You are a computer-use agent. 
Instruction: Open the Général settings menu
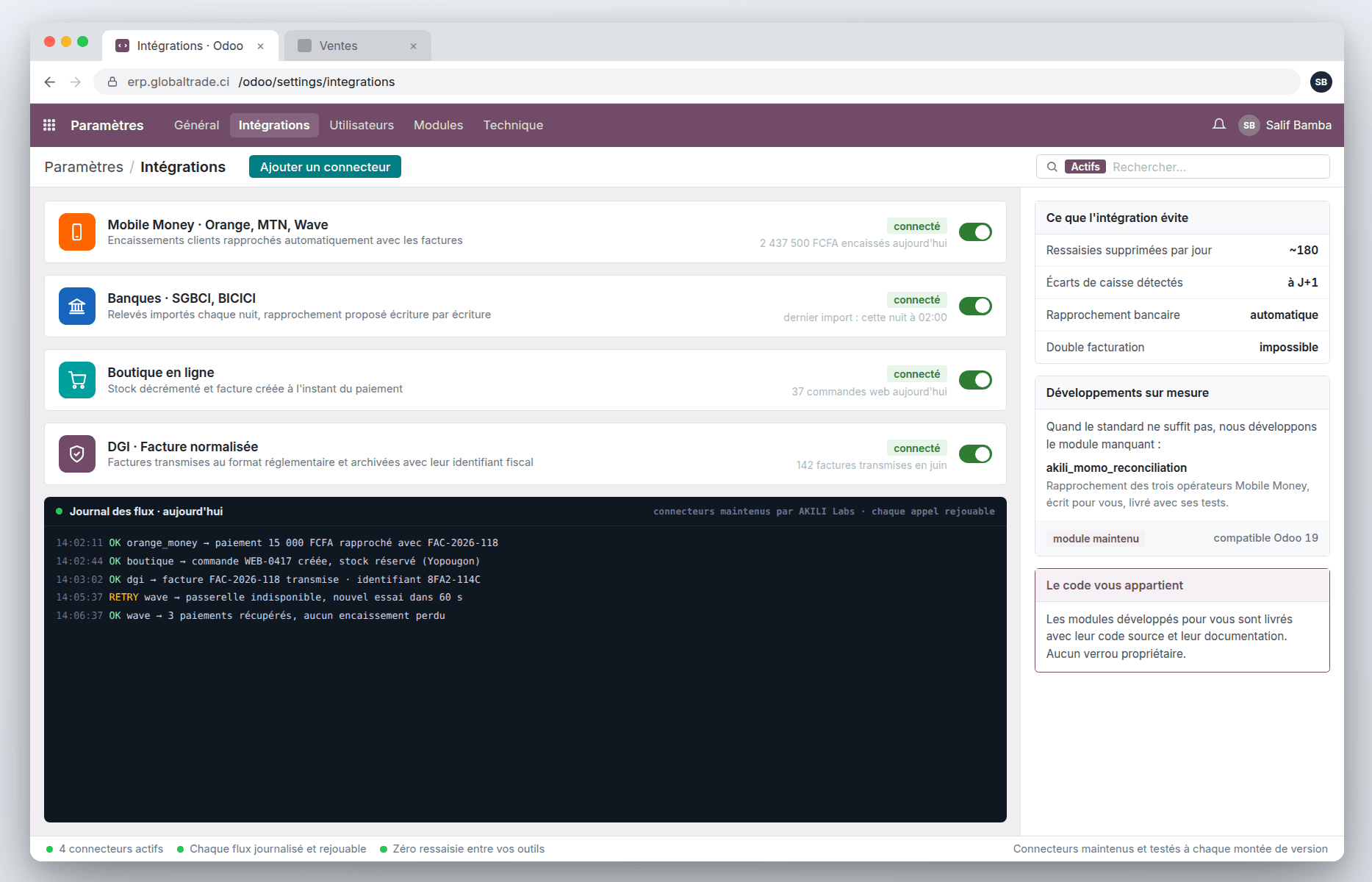pyautogui.click(x=196, y=125)
